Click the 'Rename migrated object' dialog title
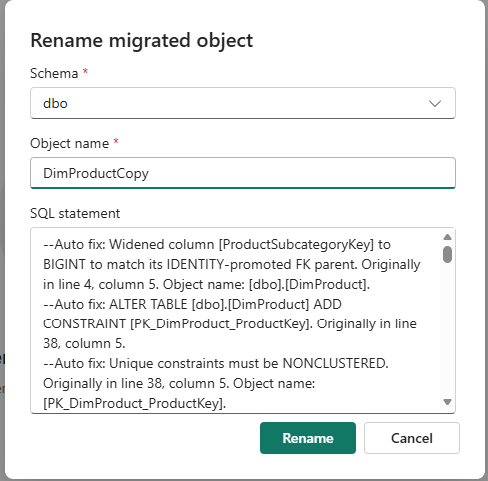488x481 pixels. click(142, 41)
